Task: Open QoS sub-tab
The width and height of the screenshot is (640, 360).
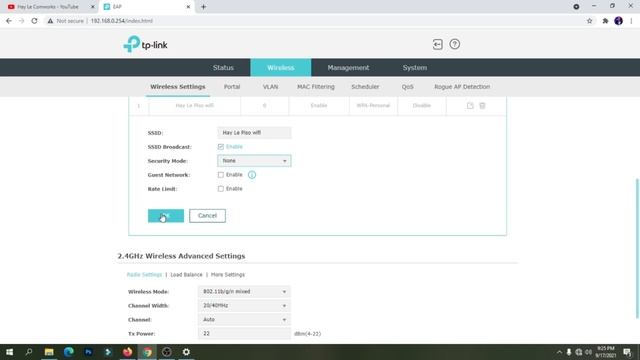Action: tap(407, 87)
